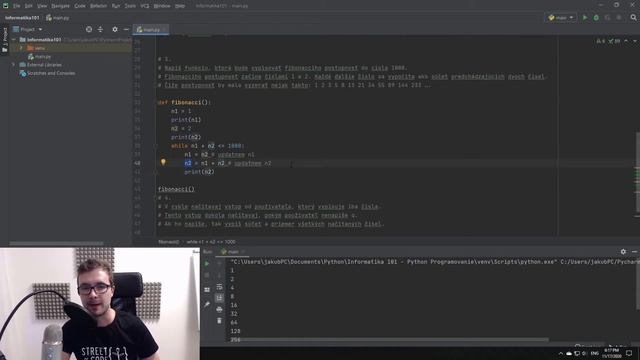Go to previous highlighted error arrow
Image resolution: width=640 pixels, height=360 pixels.
626,41
